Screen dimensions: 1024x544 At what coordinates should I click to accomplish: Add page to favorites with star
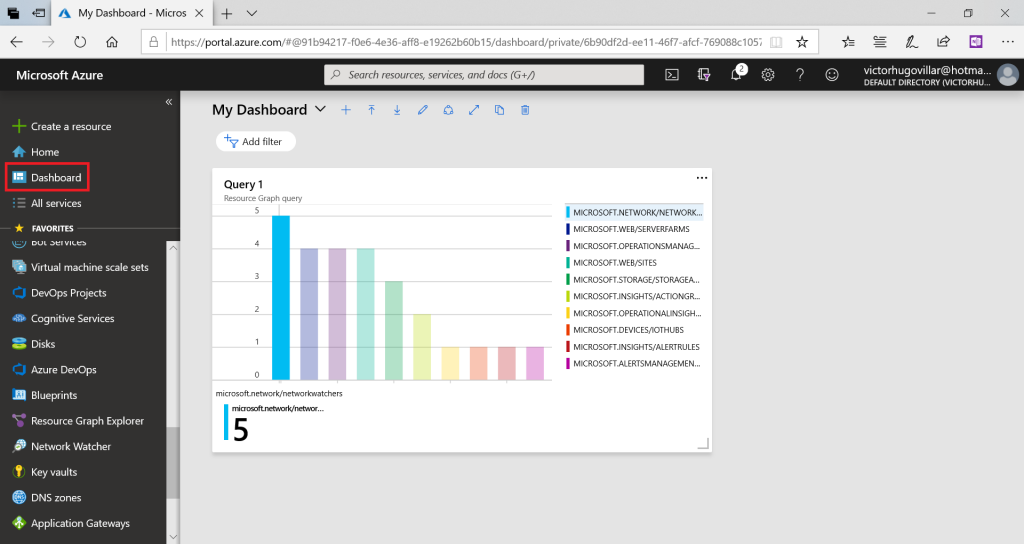pyautogui.click(x=802, y=42)
